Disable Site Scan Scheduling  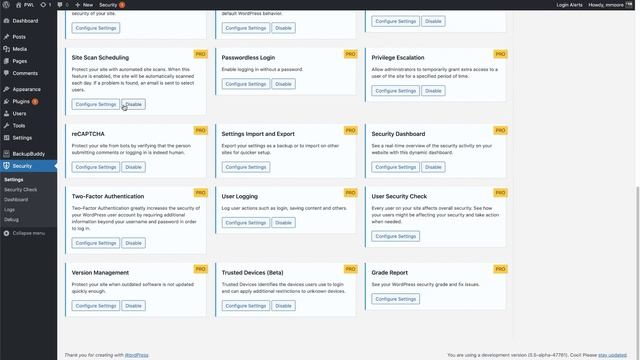pyautogui.click(x=133, y=104)
